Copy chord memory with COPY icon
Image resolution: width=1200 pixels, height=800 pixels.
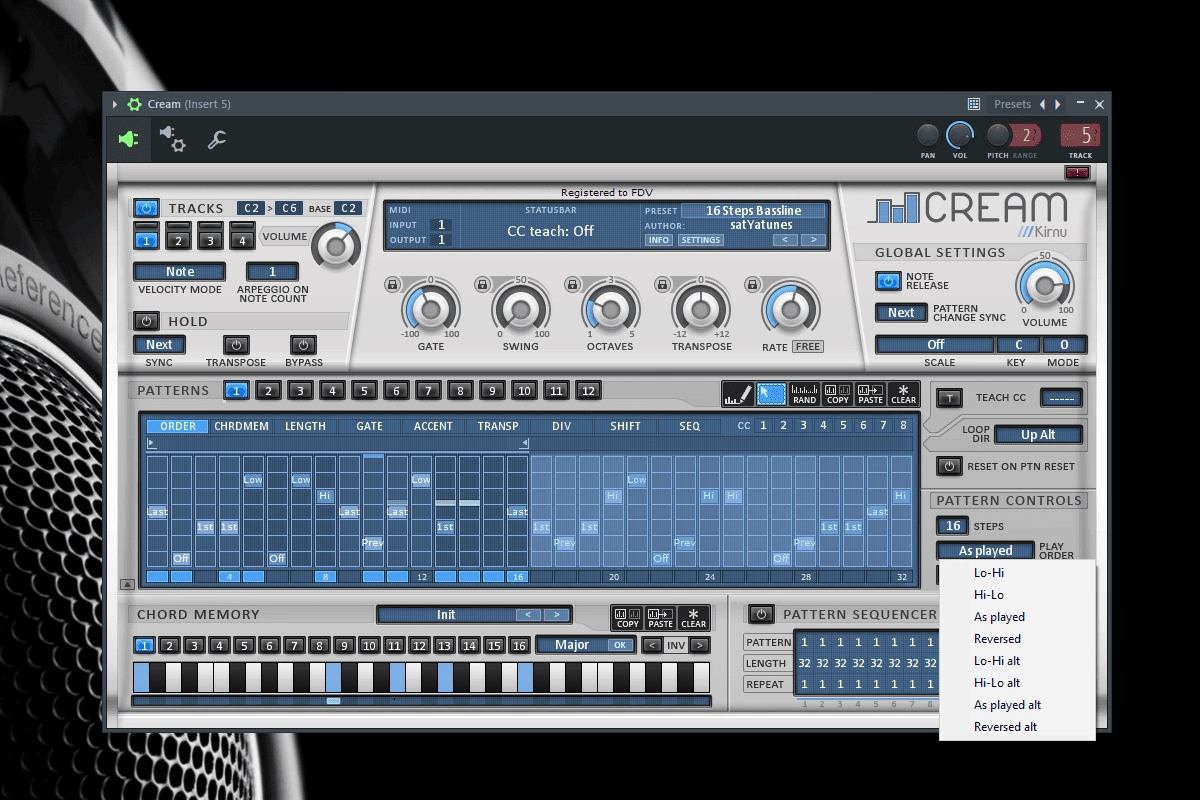click(627, 618)
